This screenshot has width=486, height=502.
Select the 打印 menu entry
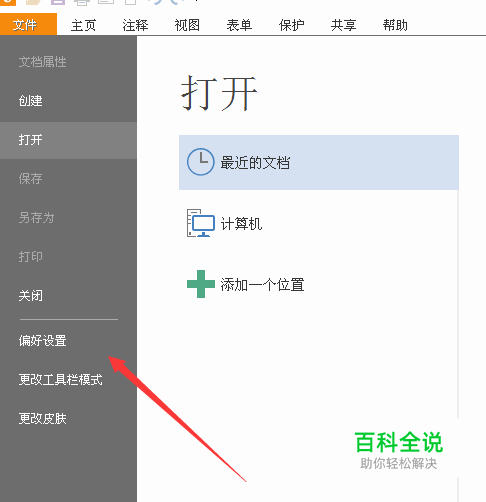30,257
